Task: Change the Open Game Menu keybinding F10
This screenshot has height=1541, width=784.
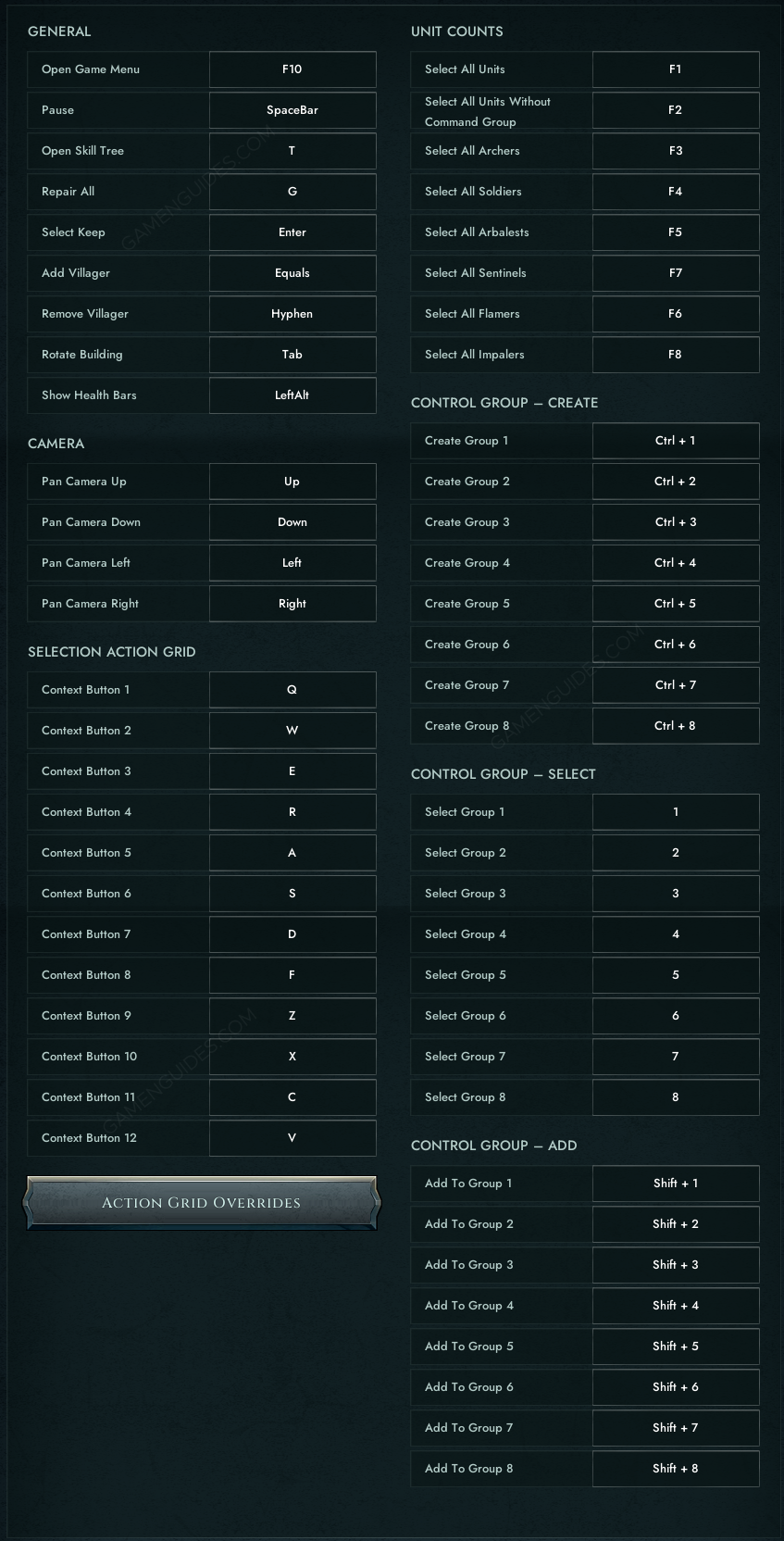Action: tap(292, 69)
